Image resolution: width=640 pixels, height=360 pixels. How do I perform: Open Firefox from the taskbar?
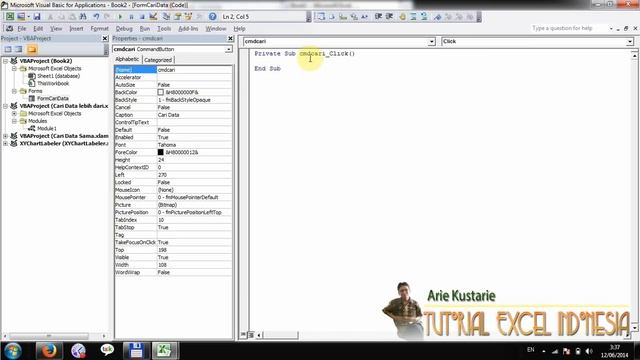pos(48,351)
